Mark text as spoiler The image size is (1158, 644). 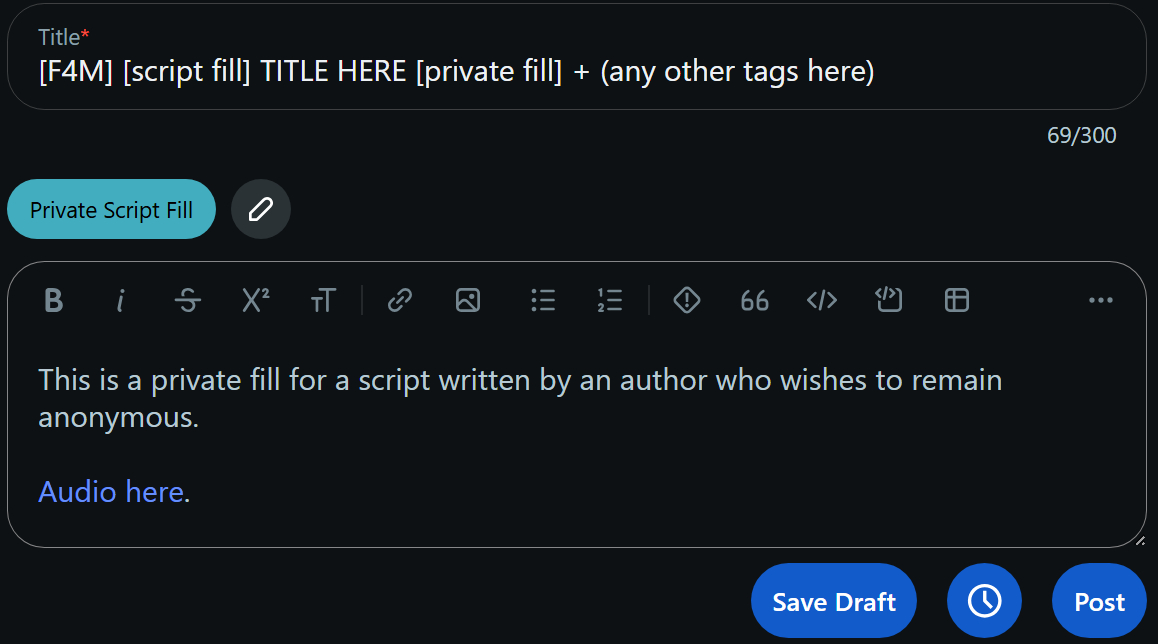click(687, 300)
